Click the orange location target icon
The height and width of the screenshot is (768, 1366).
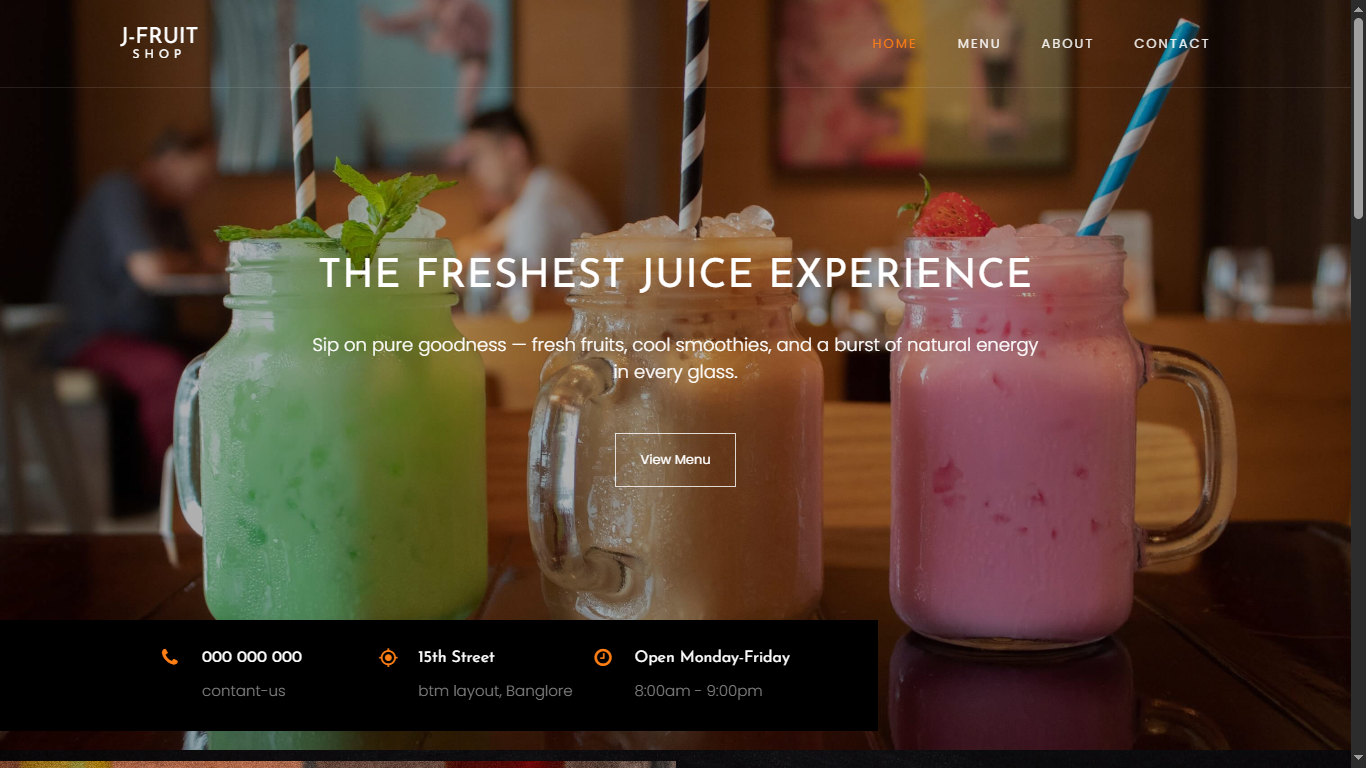click(x=388, y=657)
